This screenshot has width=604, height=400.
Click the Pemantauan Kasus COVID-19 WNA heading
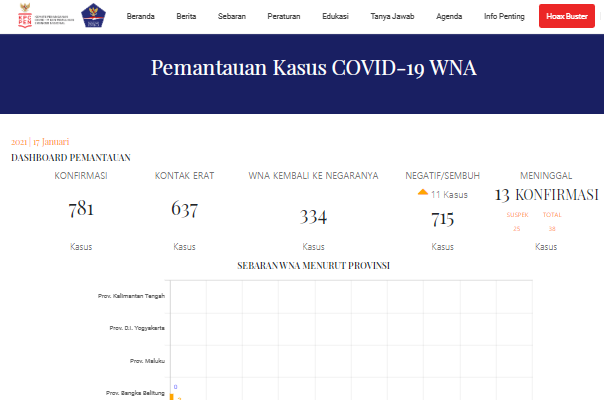[313, 68]
